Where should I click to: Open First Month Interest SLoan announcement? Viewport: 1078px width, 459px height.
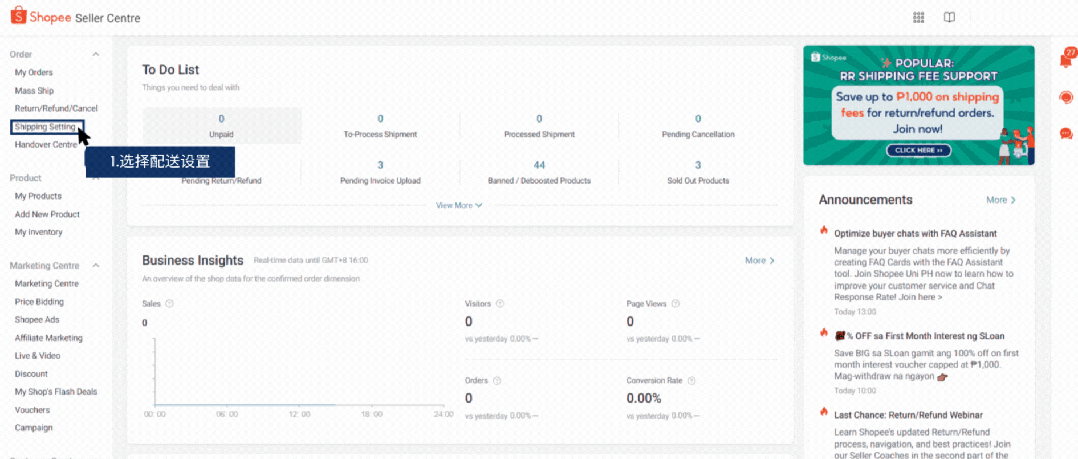tap(920, 336)
